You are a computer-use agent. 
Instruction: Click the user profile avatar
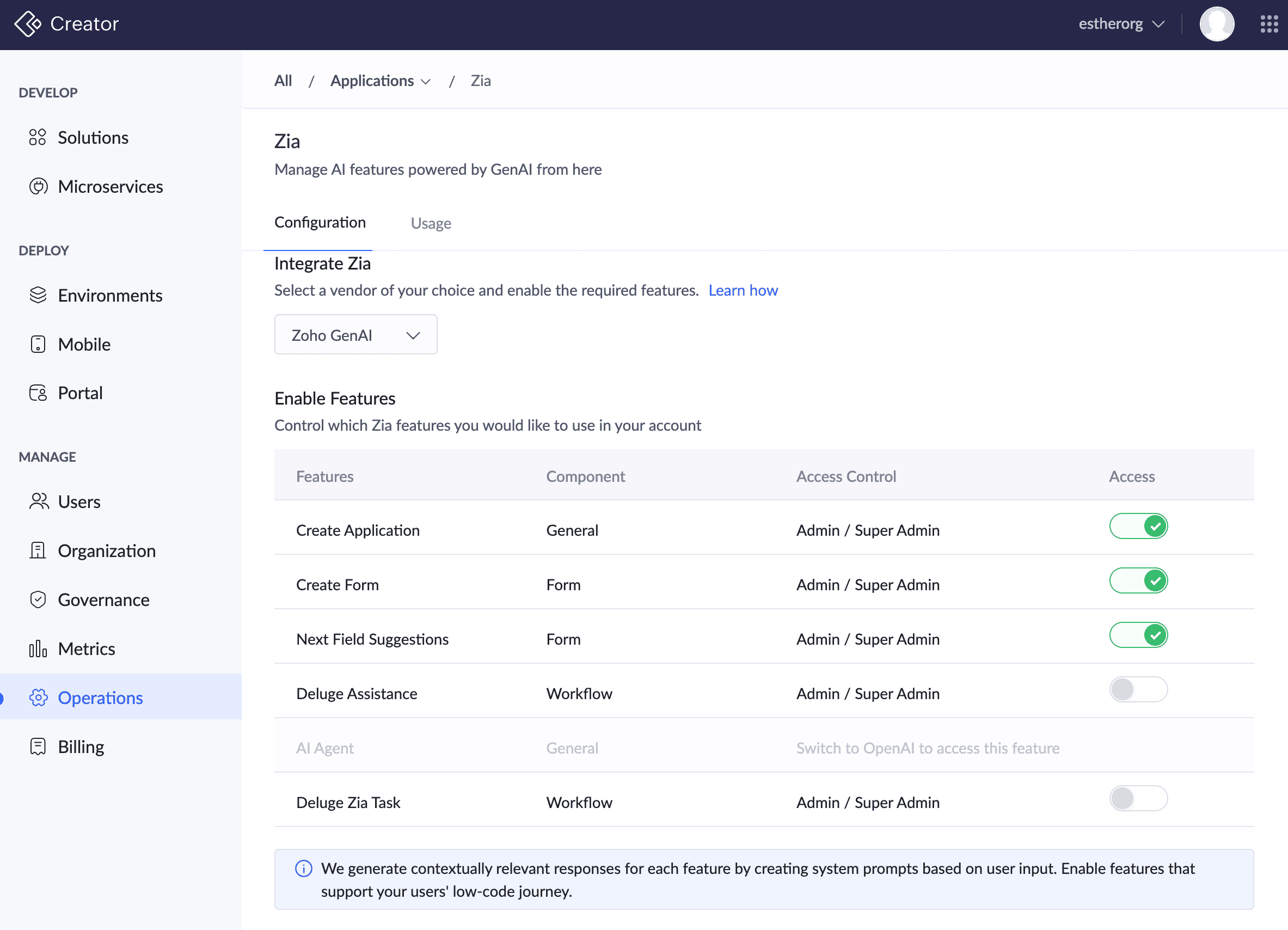[x=1217, y=24]
